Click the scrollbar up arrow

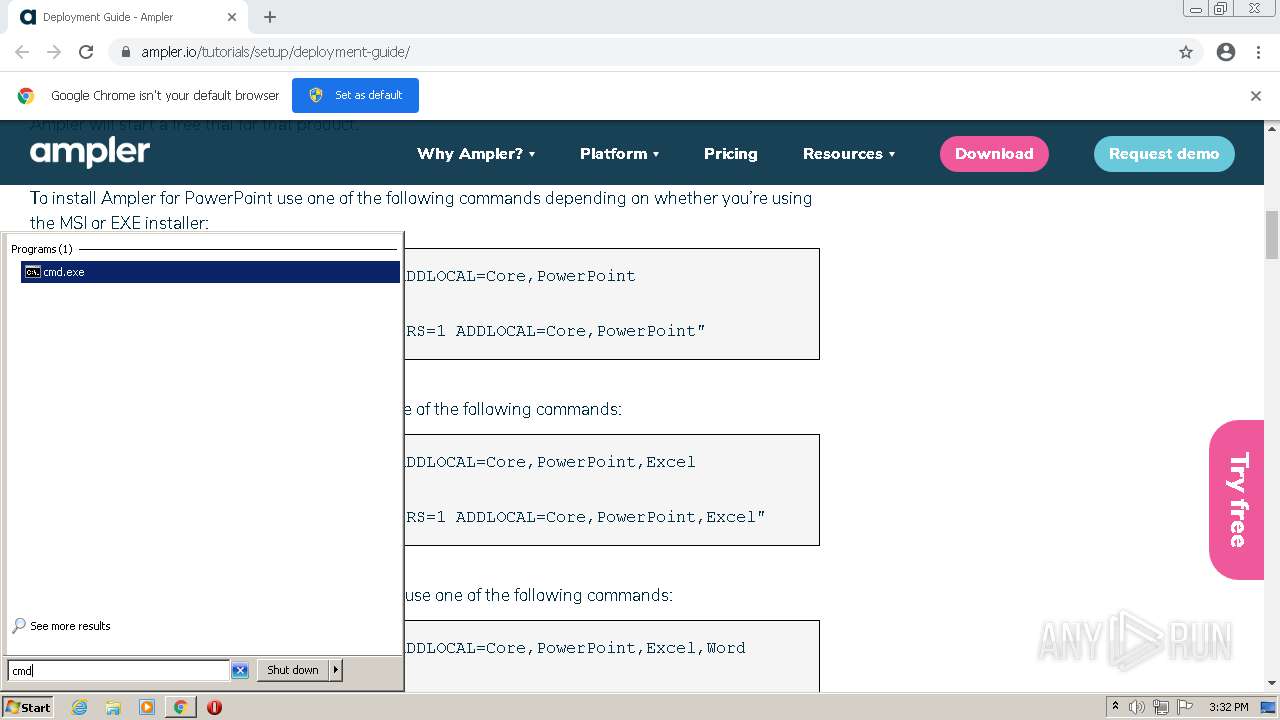click(1272, 129)
